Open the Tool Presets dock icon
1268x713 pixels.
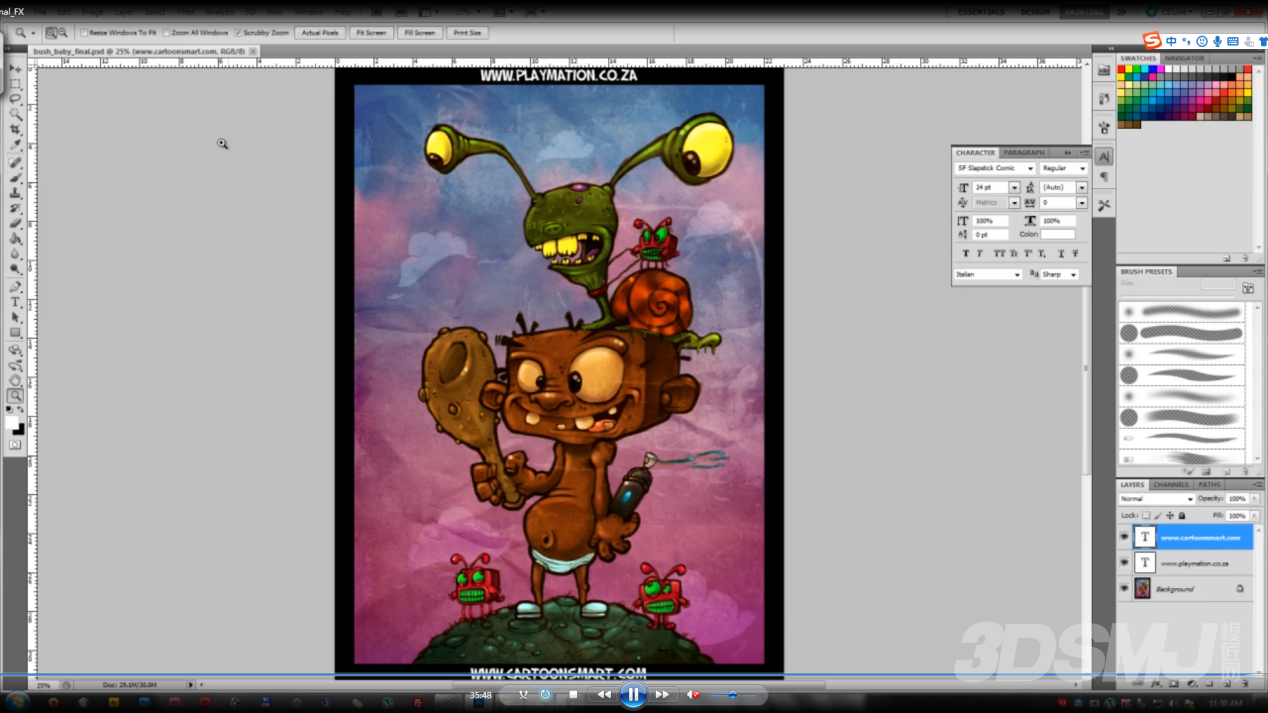[1104, 205]
